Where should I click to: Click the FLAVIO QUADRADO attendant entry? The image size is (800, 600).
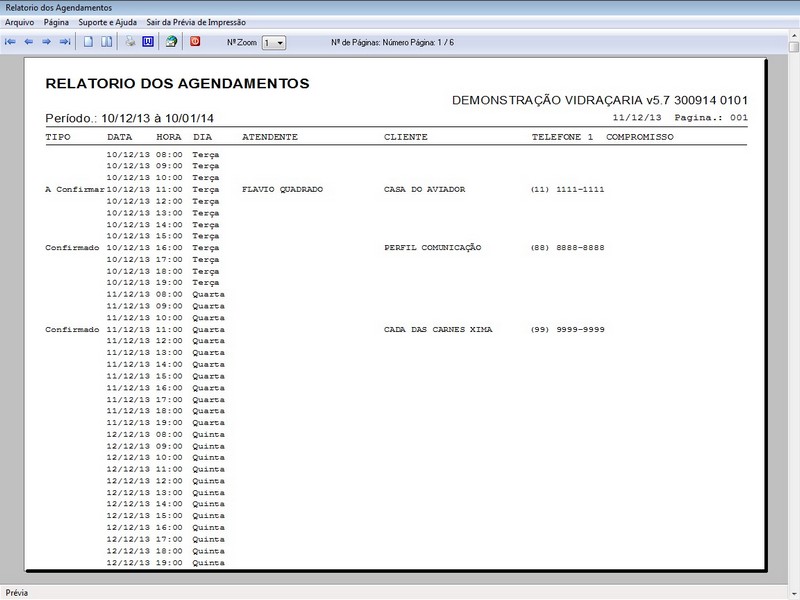(282, 189)
